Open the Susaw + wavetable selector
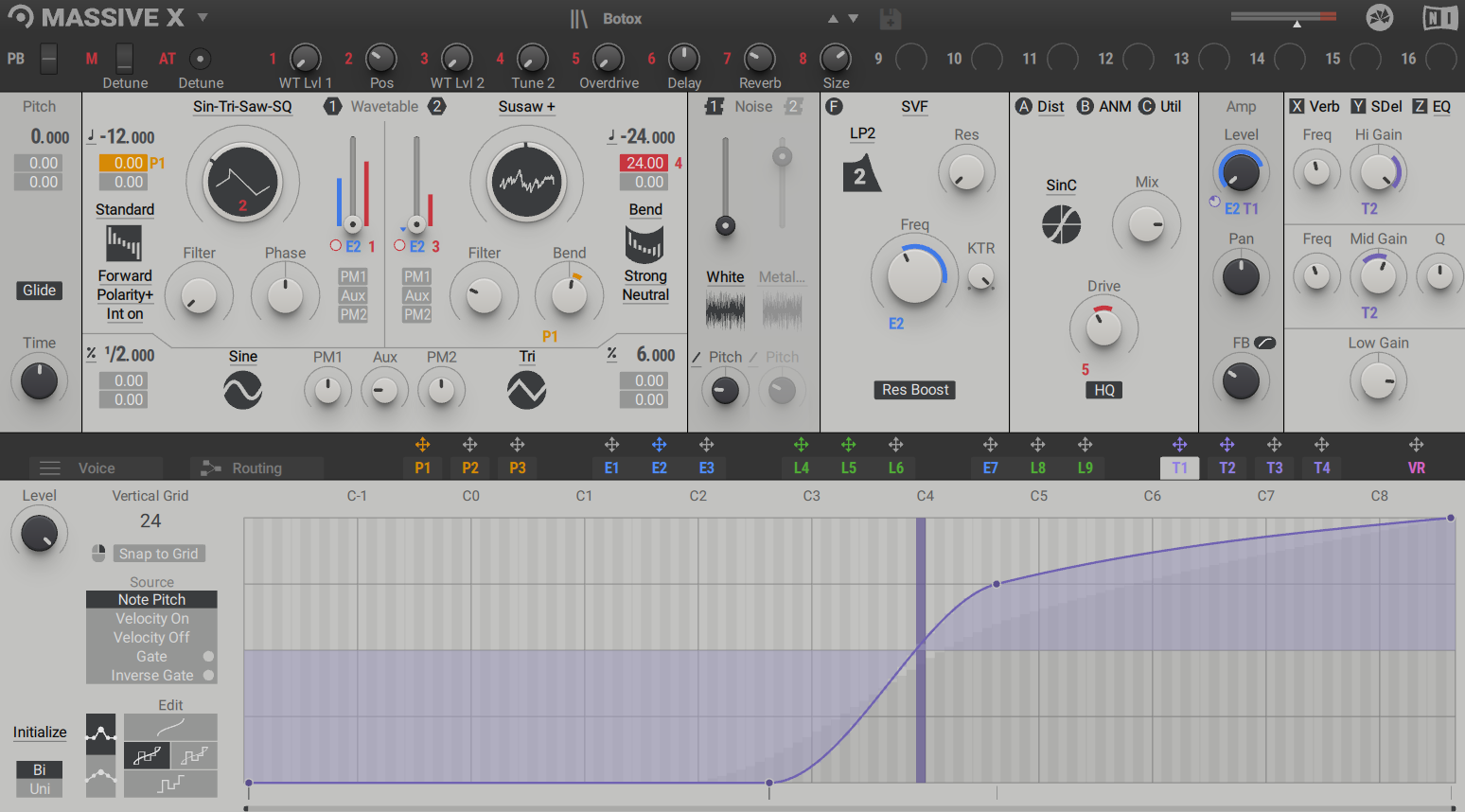 point(526,107)
